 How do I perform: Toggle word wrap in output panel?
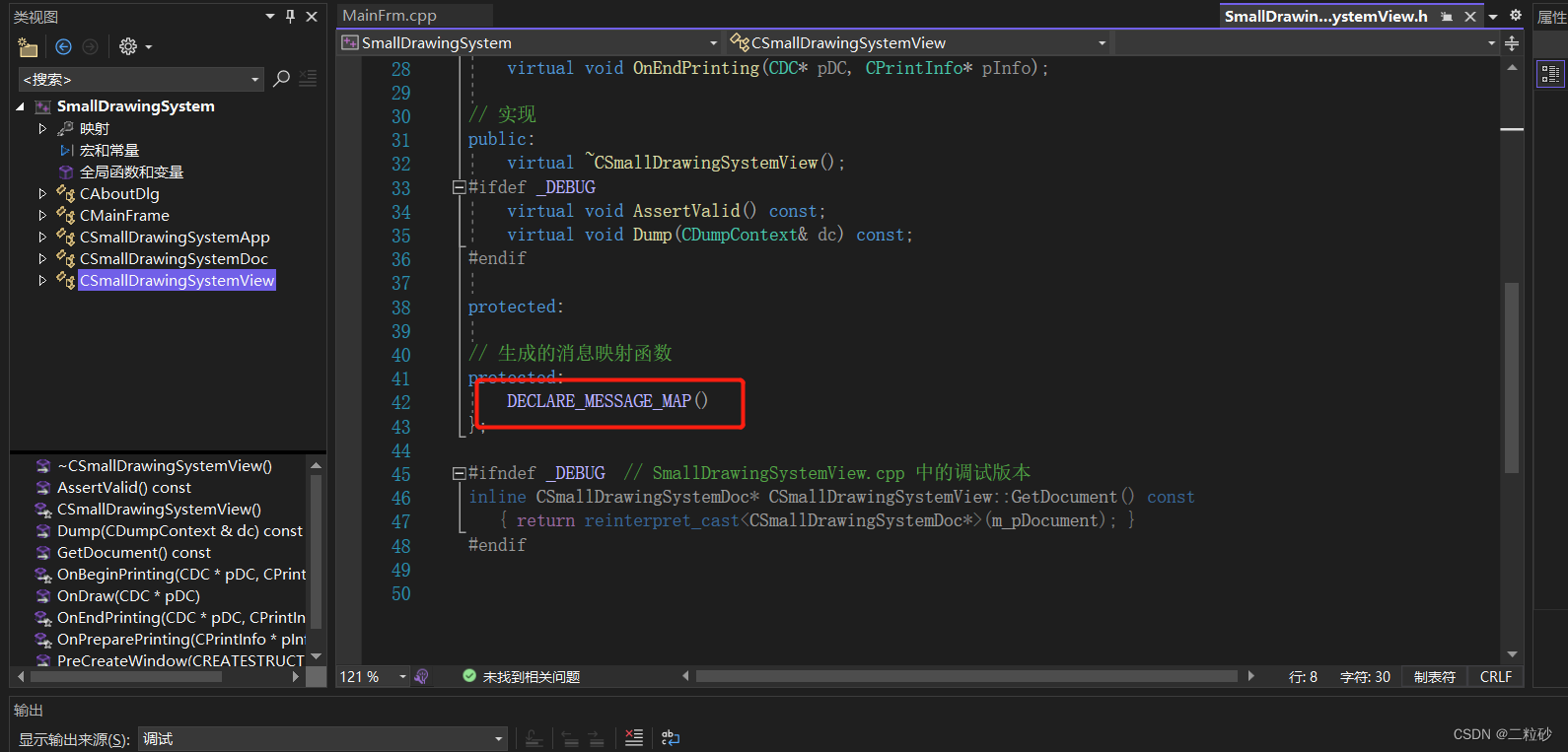click(671, 737)
